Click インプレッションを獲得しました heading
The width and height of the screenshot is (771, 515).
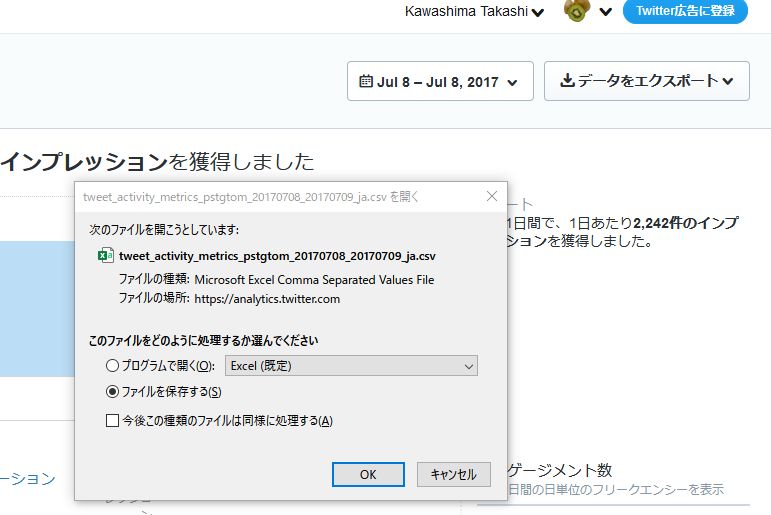click(x=157, y=162)
